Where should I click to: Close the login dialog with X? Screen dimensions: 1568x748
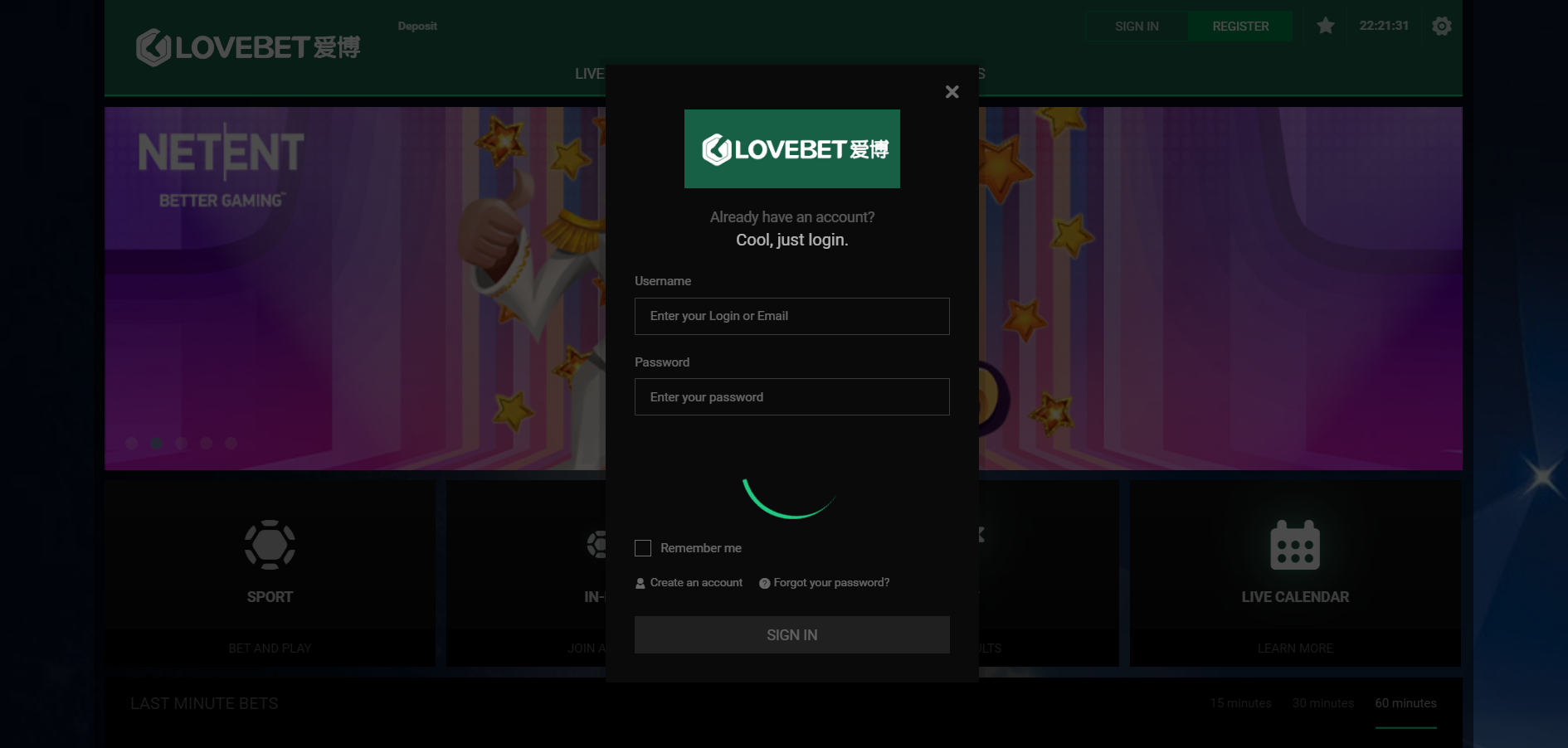point(952,92)
